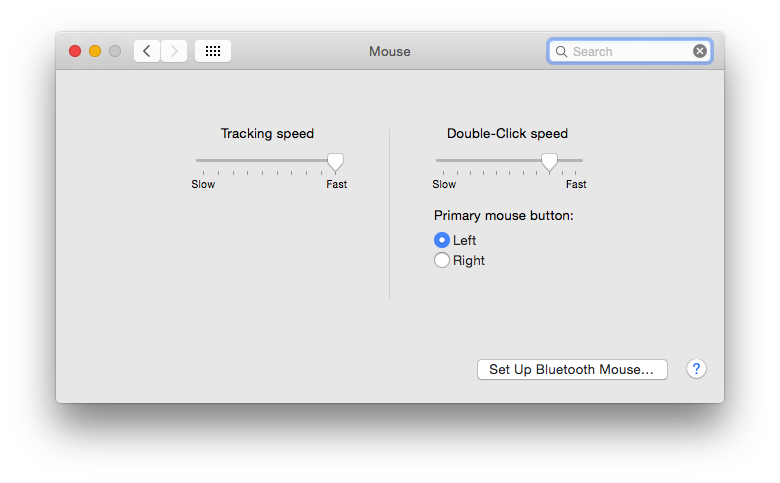Select Right as primary mouse button

(x=442, y=260)
